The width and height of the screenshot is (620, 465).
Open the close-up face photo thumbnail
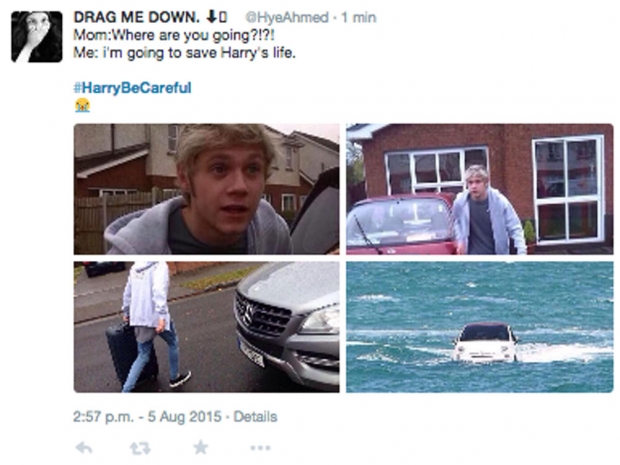(206, 189)
